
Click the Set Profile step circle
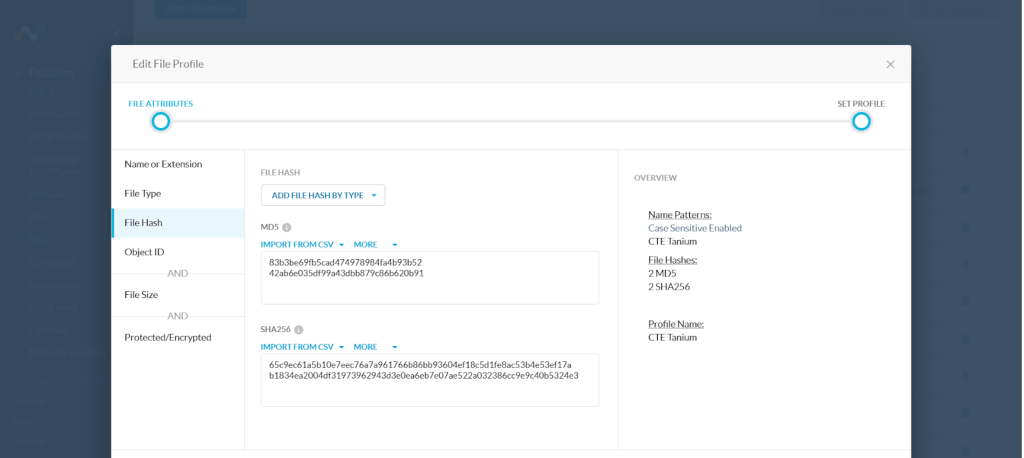click(861, 122)
